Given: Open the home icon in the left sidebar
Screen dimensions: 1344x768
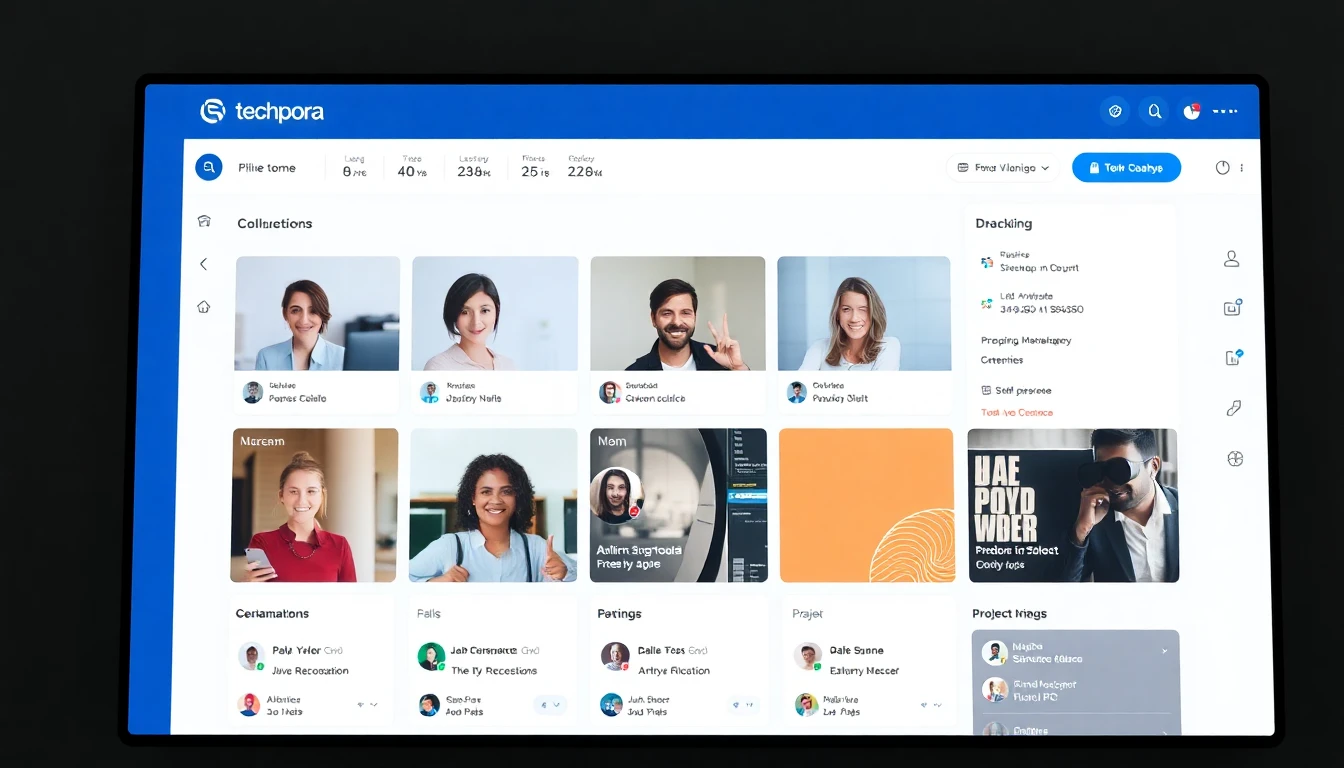Looking at the screenshot, I should click(x=204, y=306).
